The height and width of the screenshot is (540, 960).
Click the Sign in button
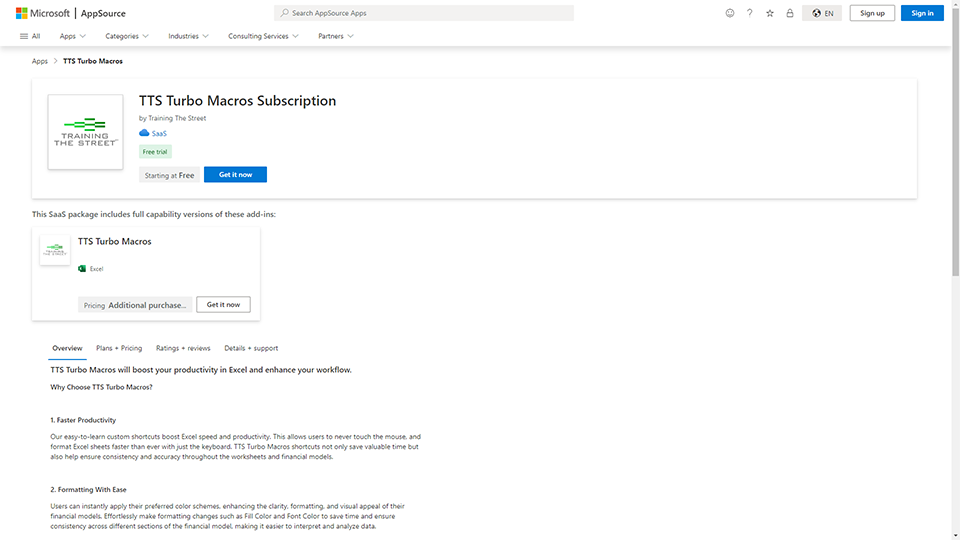(x=922, y=13)
